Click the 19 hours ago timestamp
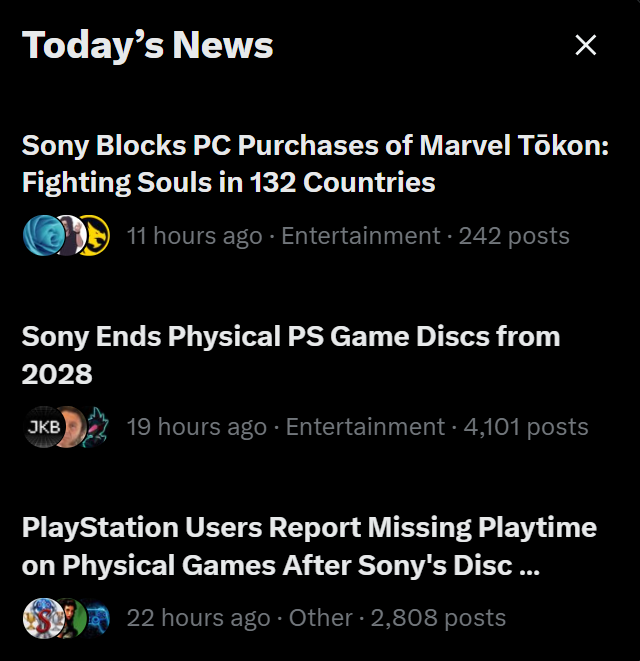This screenshot has height=661, width=640. 197,427
